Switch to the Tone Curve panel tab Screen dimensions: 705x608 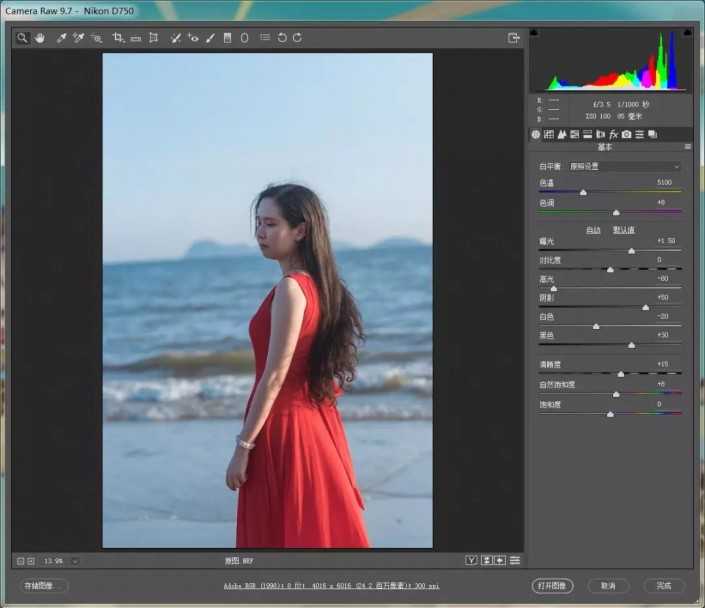(x=548, y=134)
